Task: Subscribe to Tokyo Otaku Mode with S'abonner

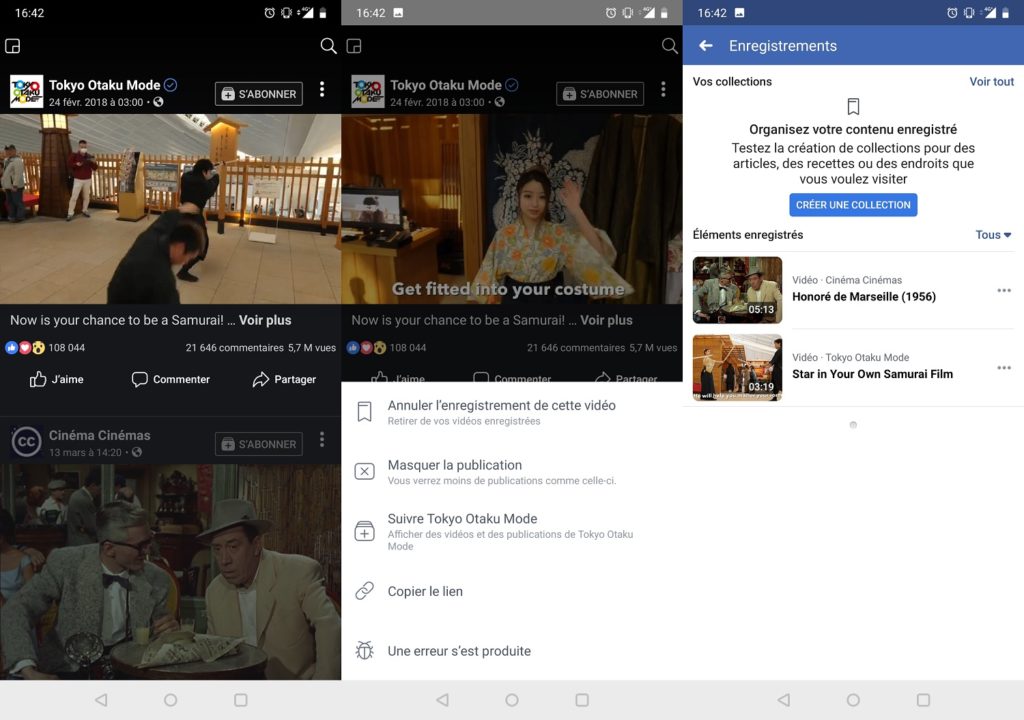Action: click(258, 94)
